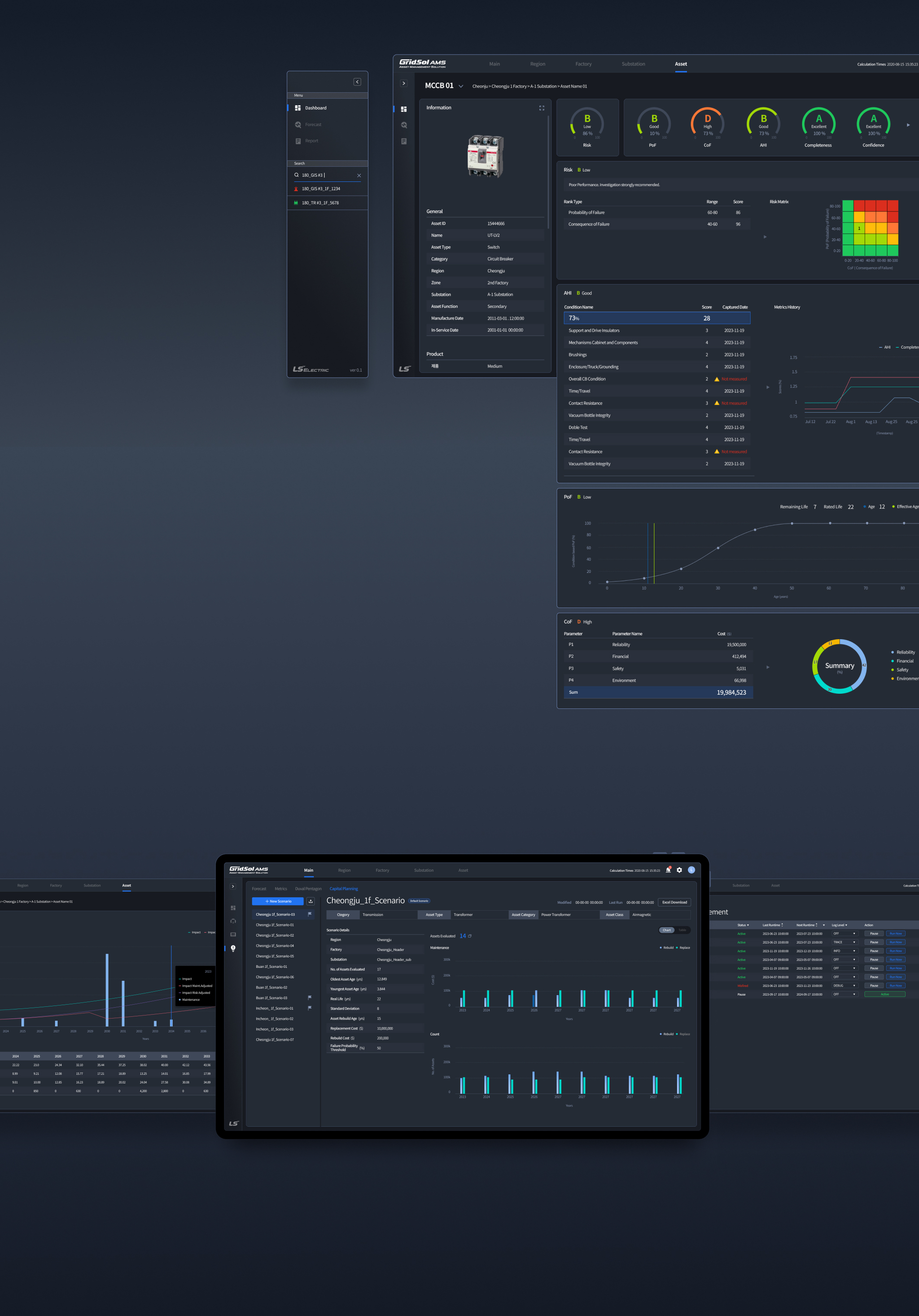Click the Excel Download button
The width and height of the screenshot is (919, 1316).
674,902
